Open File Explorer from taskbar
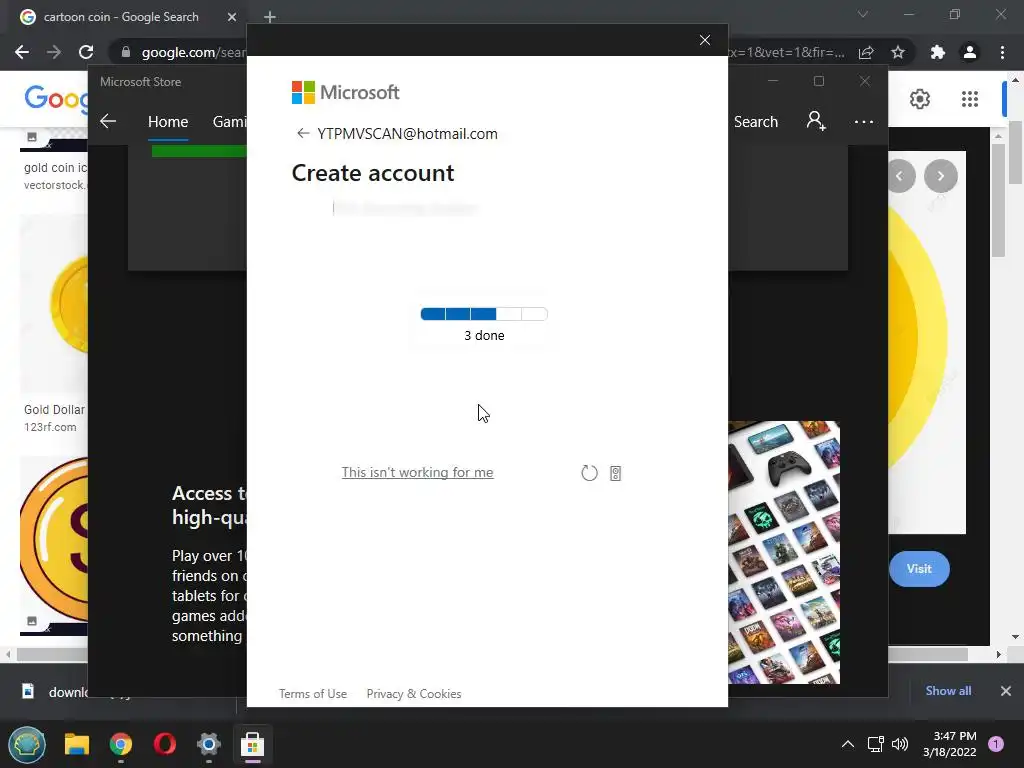This screenshot has height=768, width=1024. click(x=76, y=744)
